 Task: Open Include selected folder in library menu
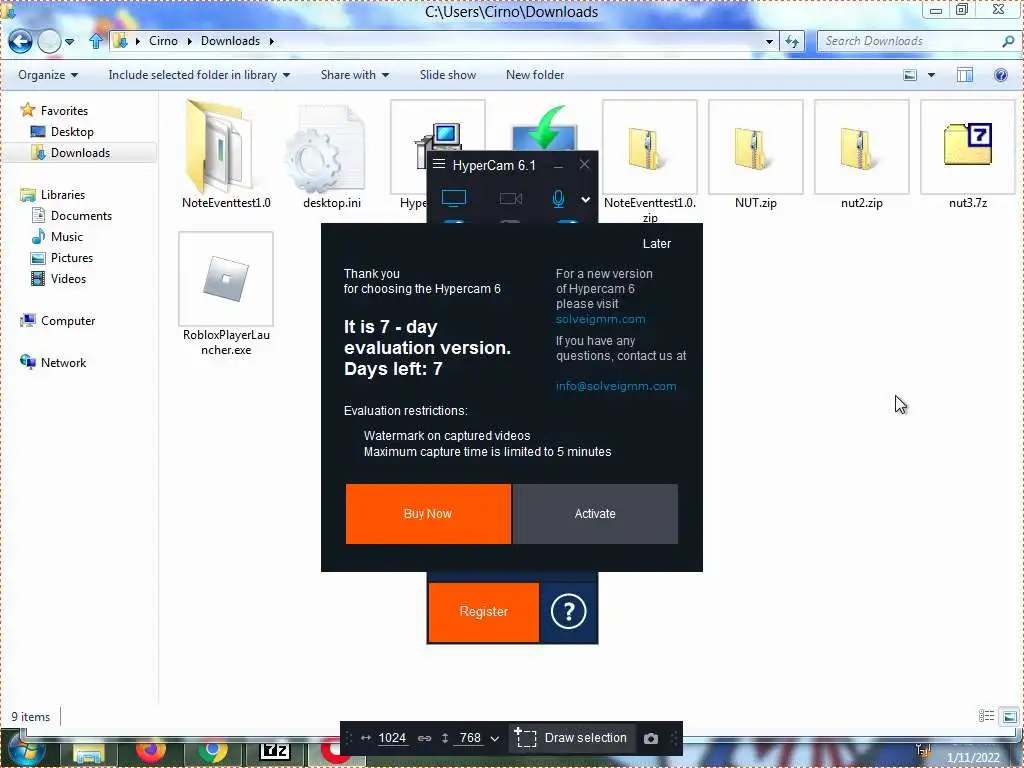click(199, 75)
